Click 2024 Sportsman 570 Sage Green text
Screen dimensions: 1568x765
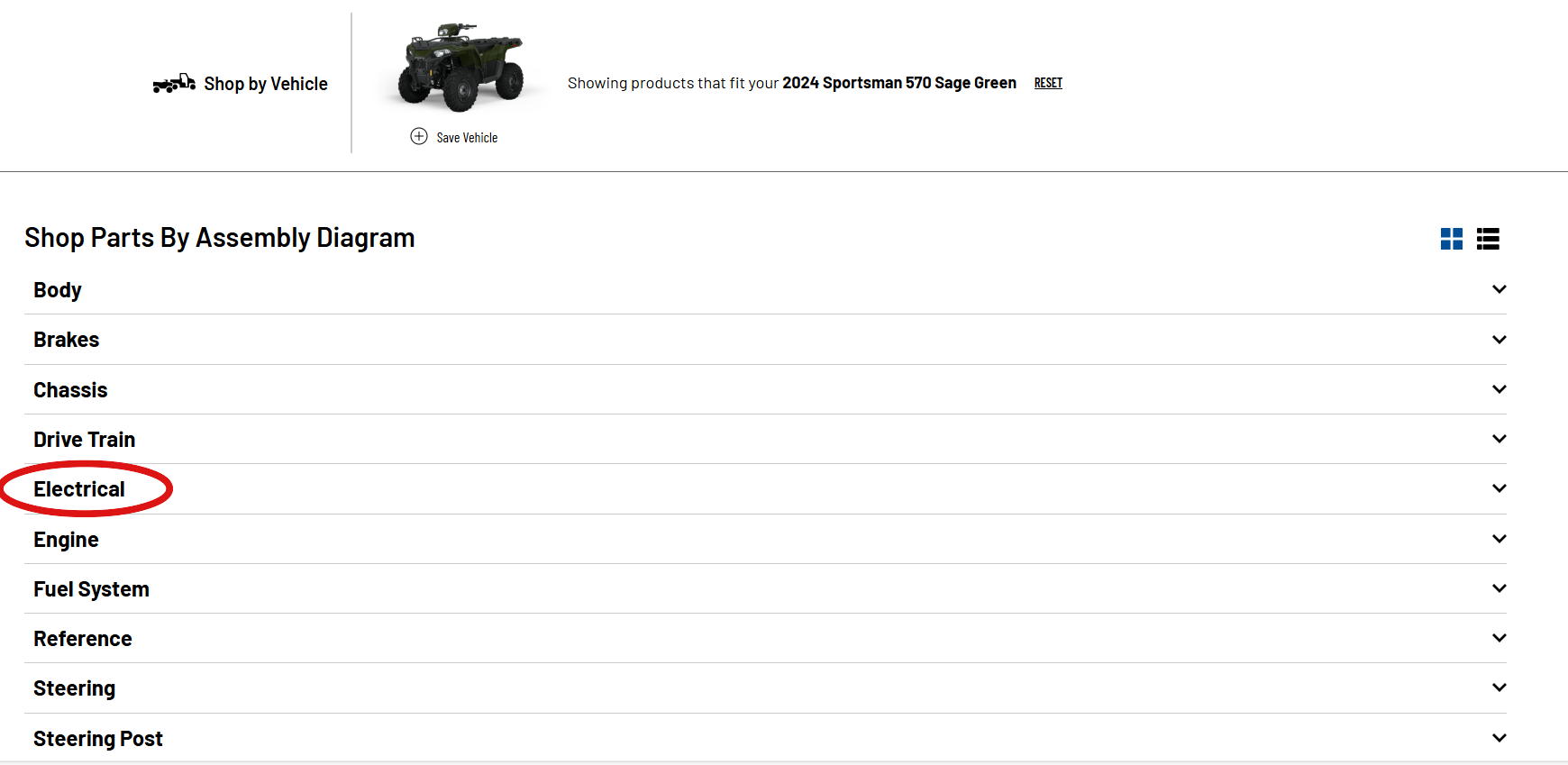(x=899, y=83)
